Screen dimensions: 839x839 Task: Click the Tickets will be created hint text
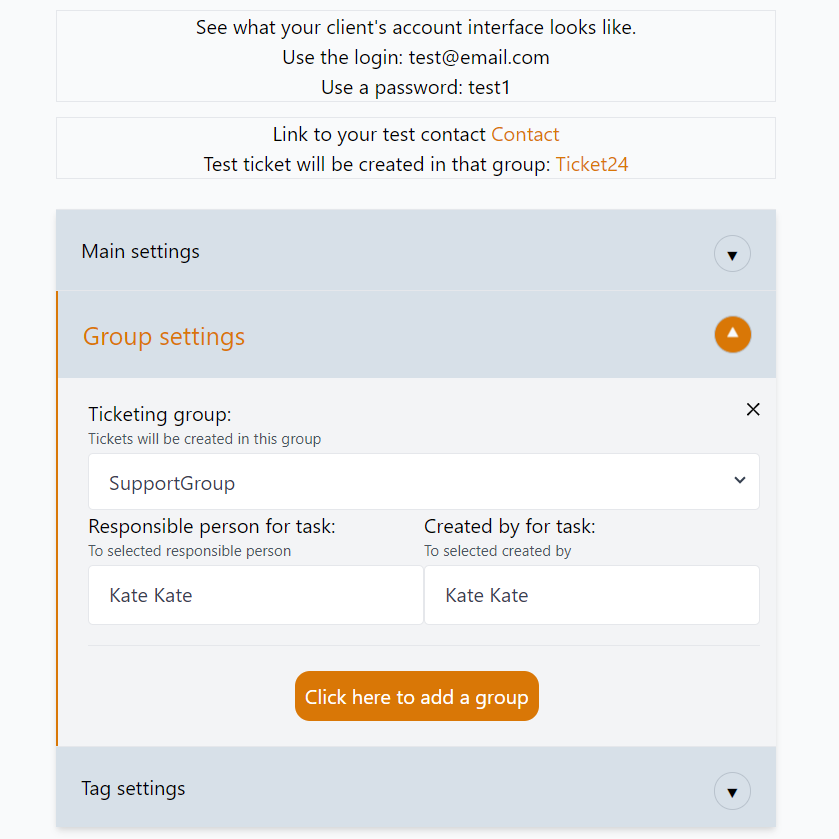(x=205, y=439)
